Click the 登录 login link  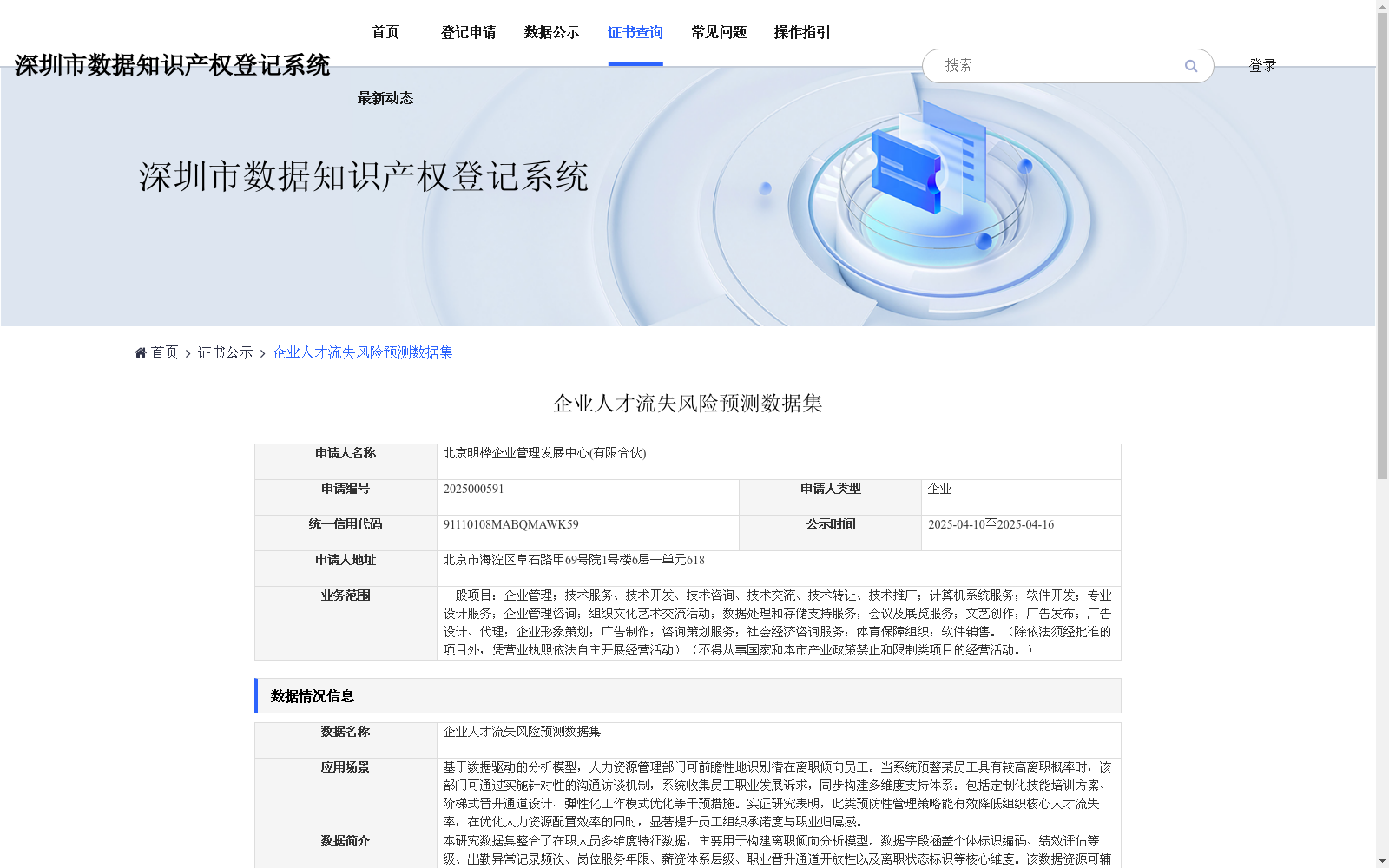(1262, 66)
